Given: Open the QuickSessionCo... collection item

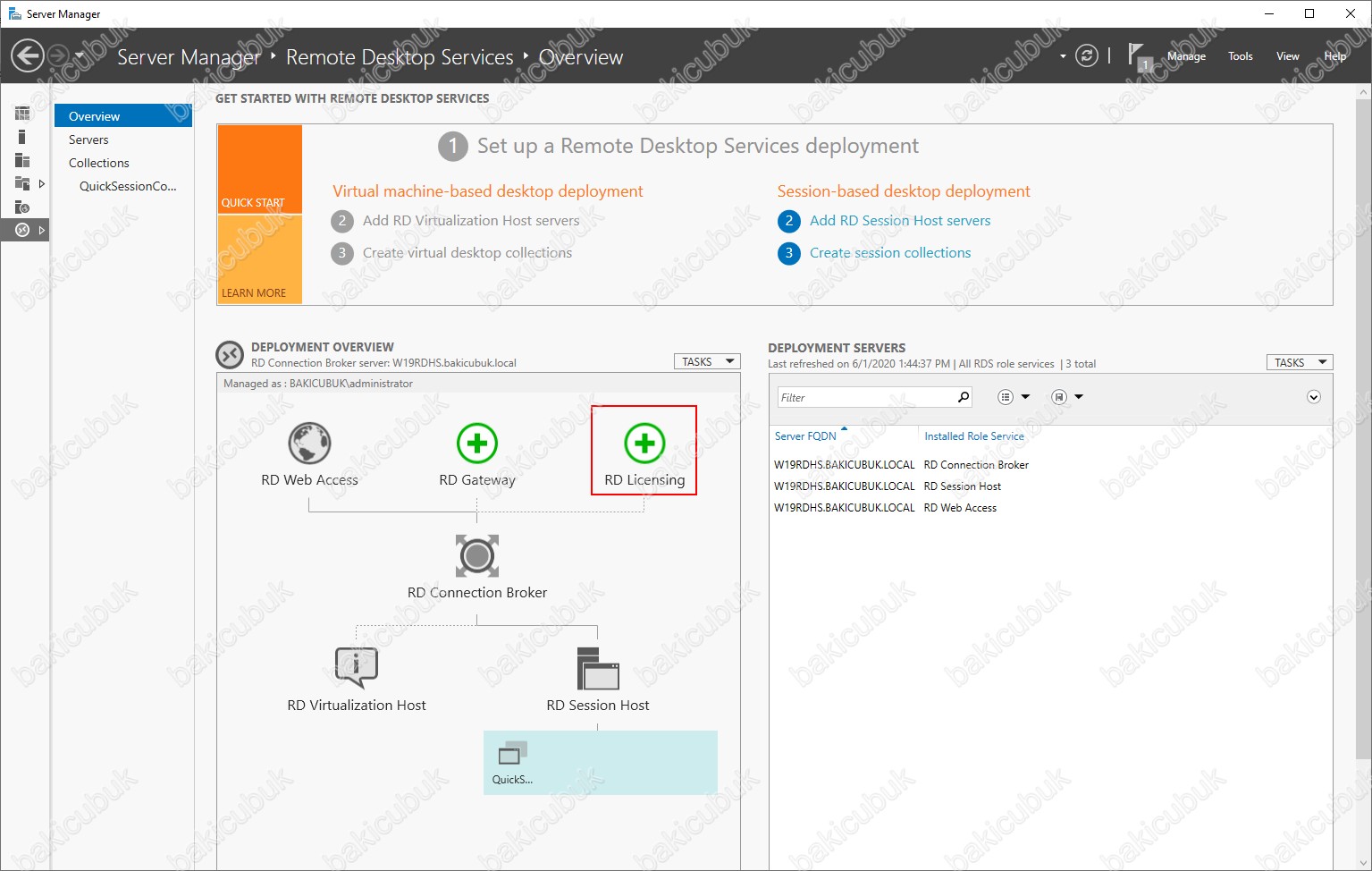Looking at the screenshot, I should 128,186.
